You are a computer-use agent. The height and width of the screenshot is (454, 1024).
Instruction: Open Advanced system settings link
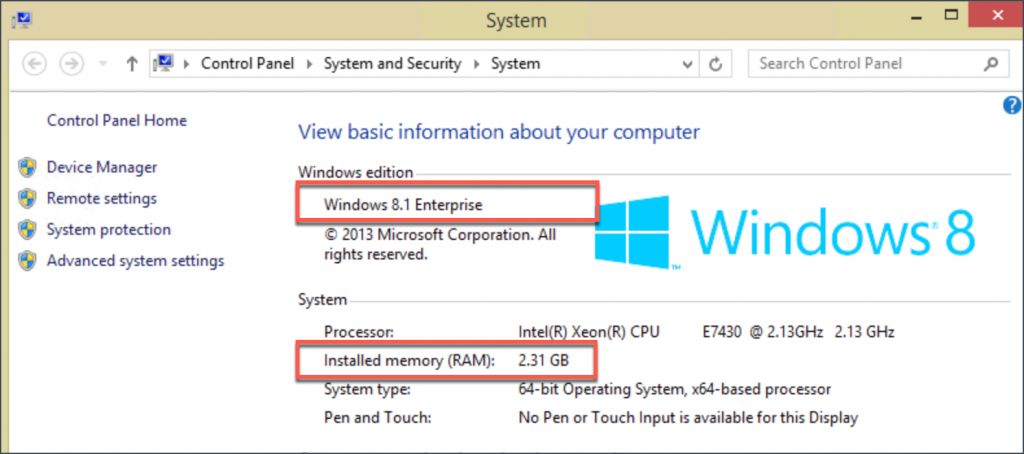tap(135, 261)
